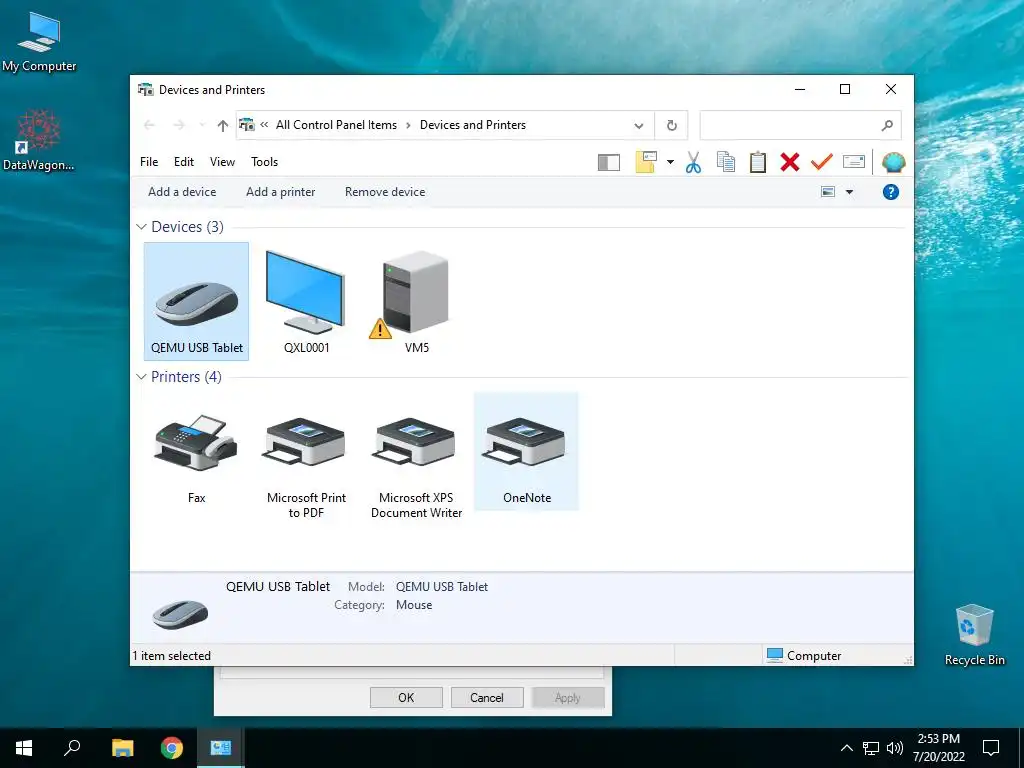Click the yellow folder organize icon
The width and height of the screenshot is (1024, 768).
click(x=645, y=162)
